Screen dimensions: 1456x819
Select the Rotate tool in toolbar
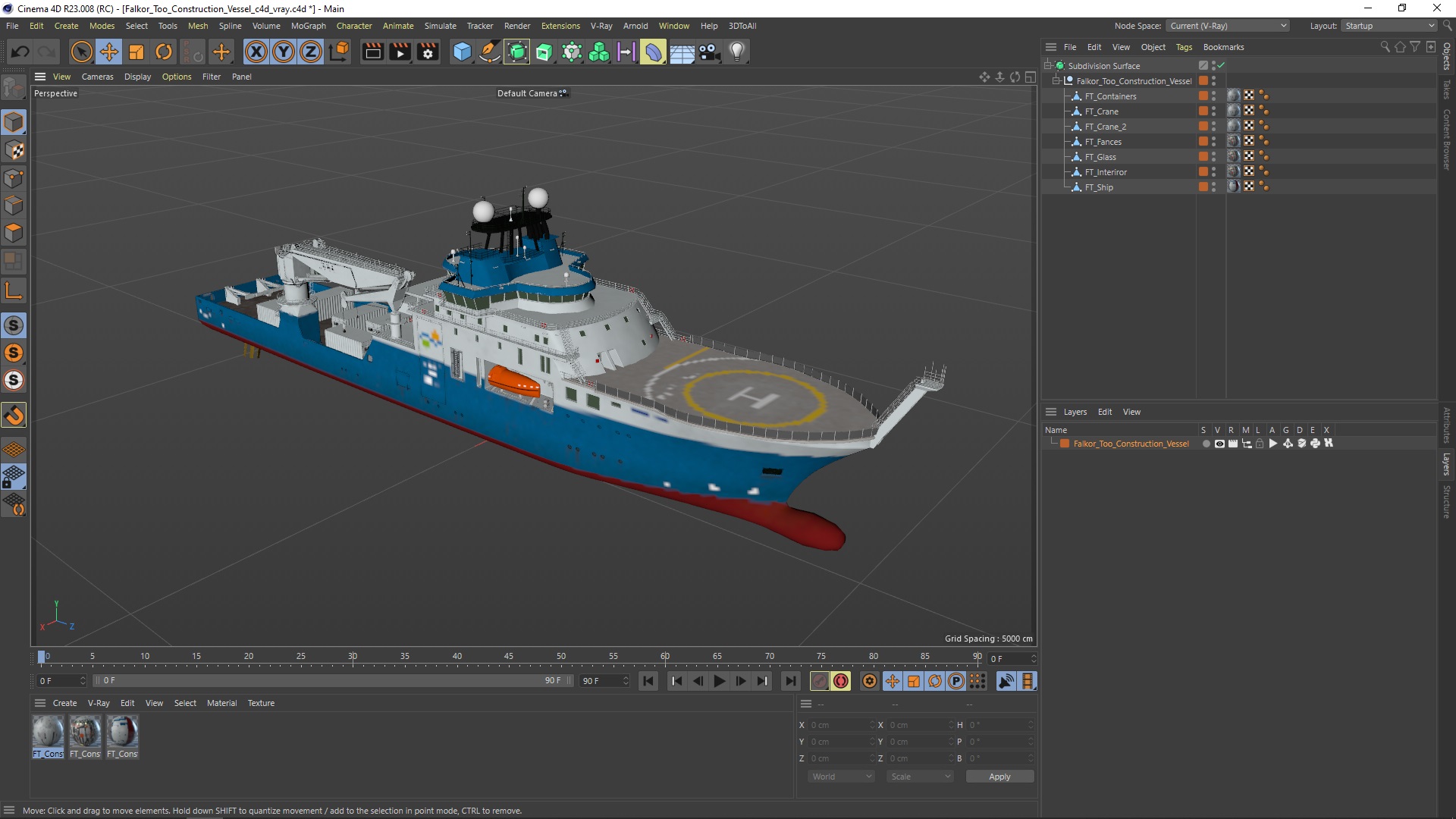coord(164,51)
